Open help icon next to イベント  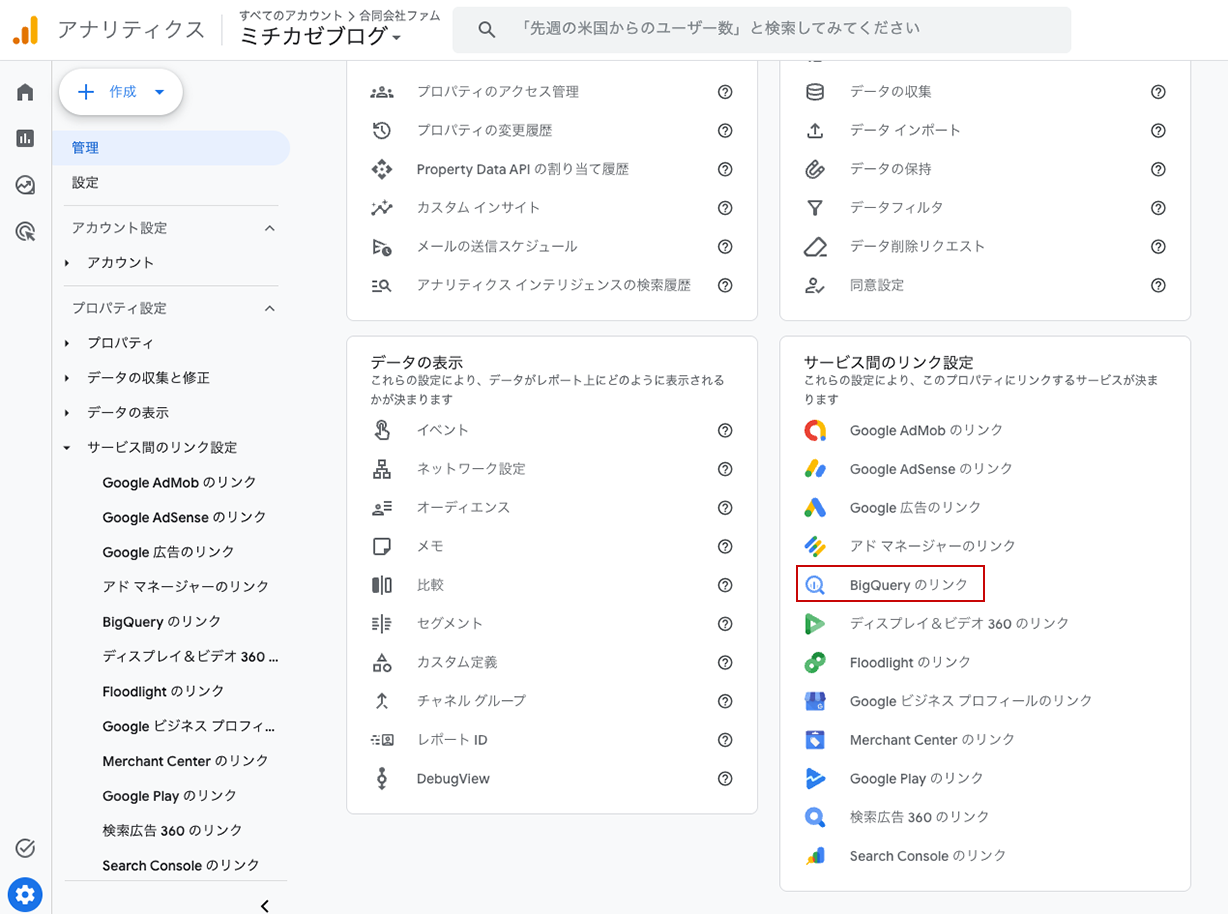725,431
